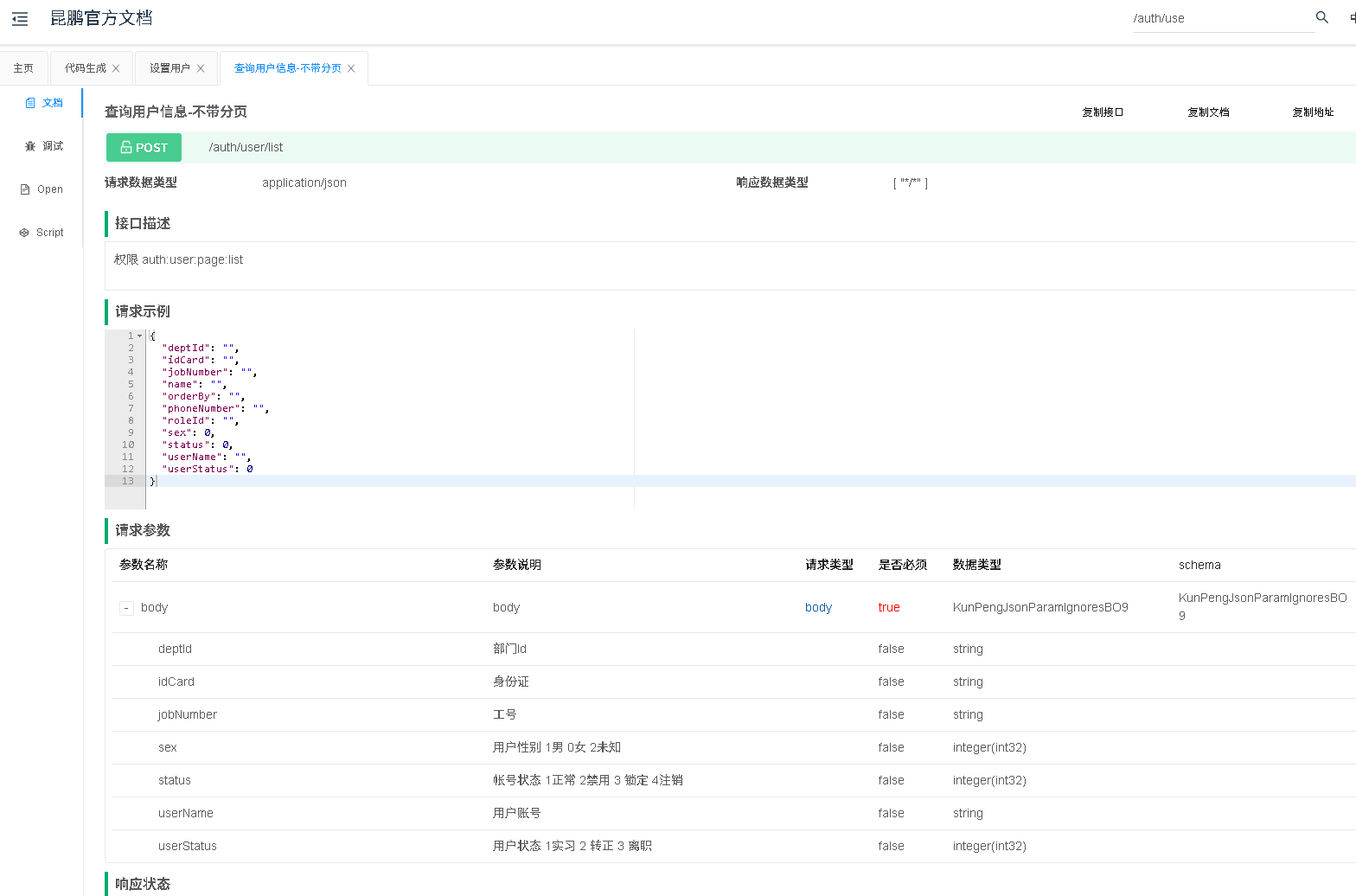Click 复制接口 copy button
1356x896 pixels.
(x=1103, y=112)
